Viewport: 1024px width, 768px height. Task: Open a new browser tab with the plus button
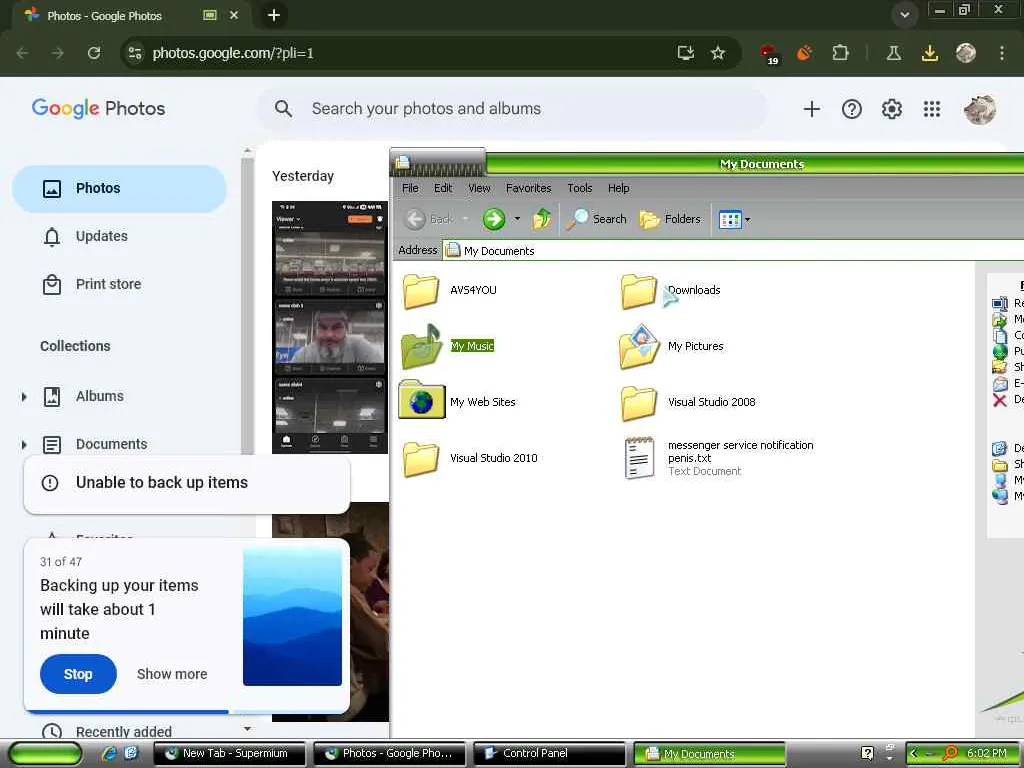(x=274, y=15)
